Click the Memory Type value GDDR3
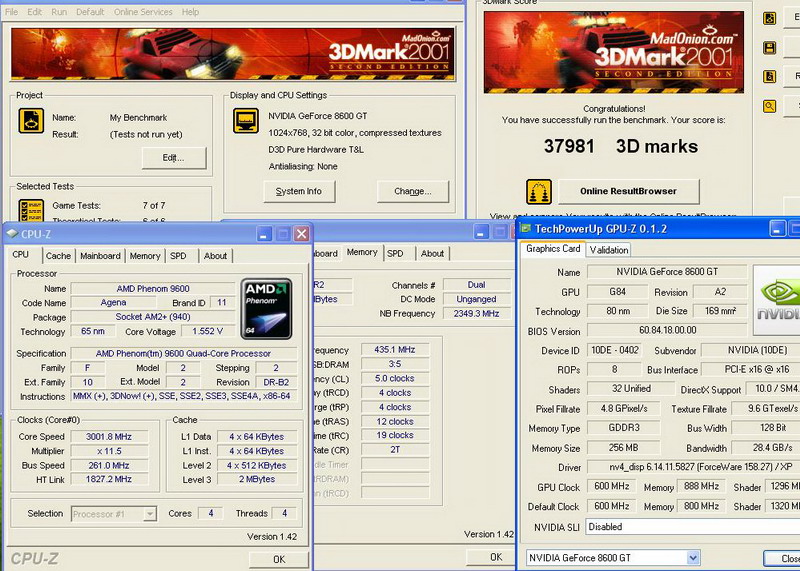 tap(623, 428)
